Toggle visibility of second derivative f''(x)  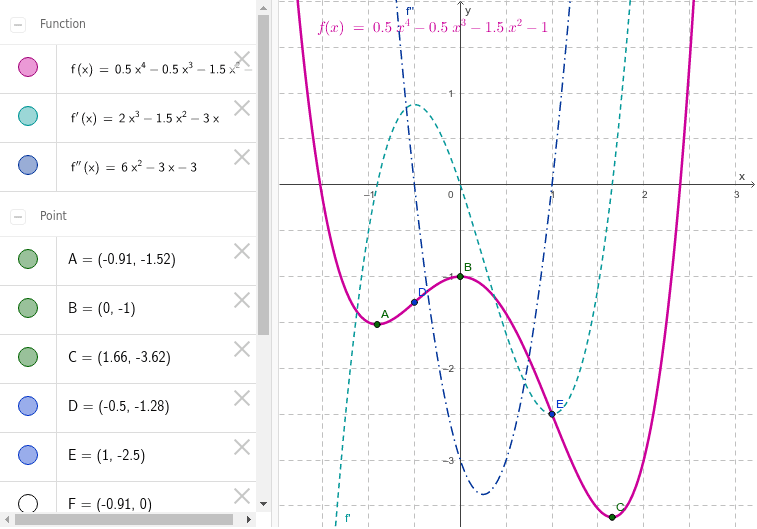28,165
